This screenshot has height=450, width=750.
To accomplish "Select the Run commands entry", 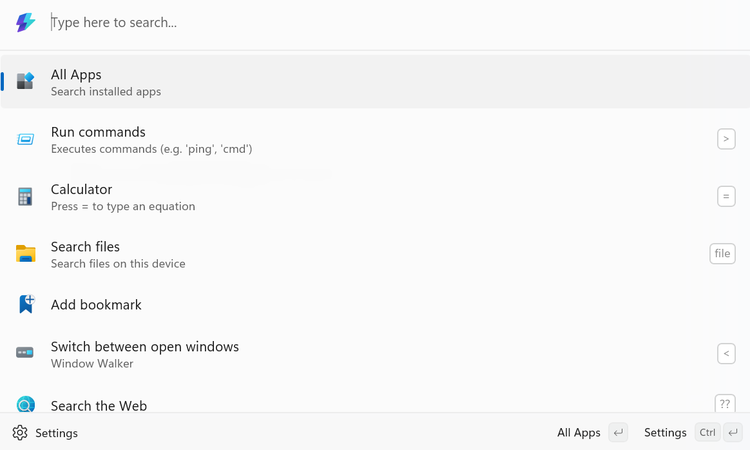I will click(375, 139).
